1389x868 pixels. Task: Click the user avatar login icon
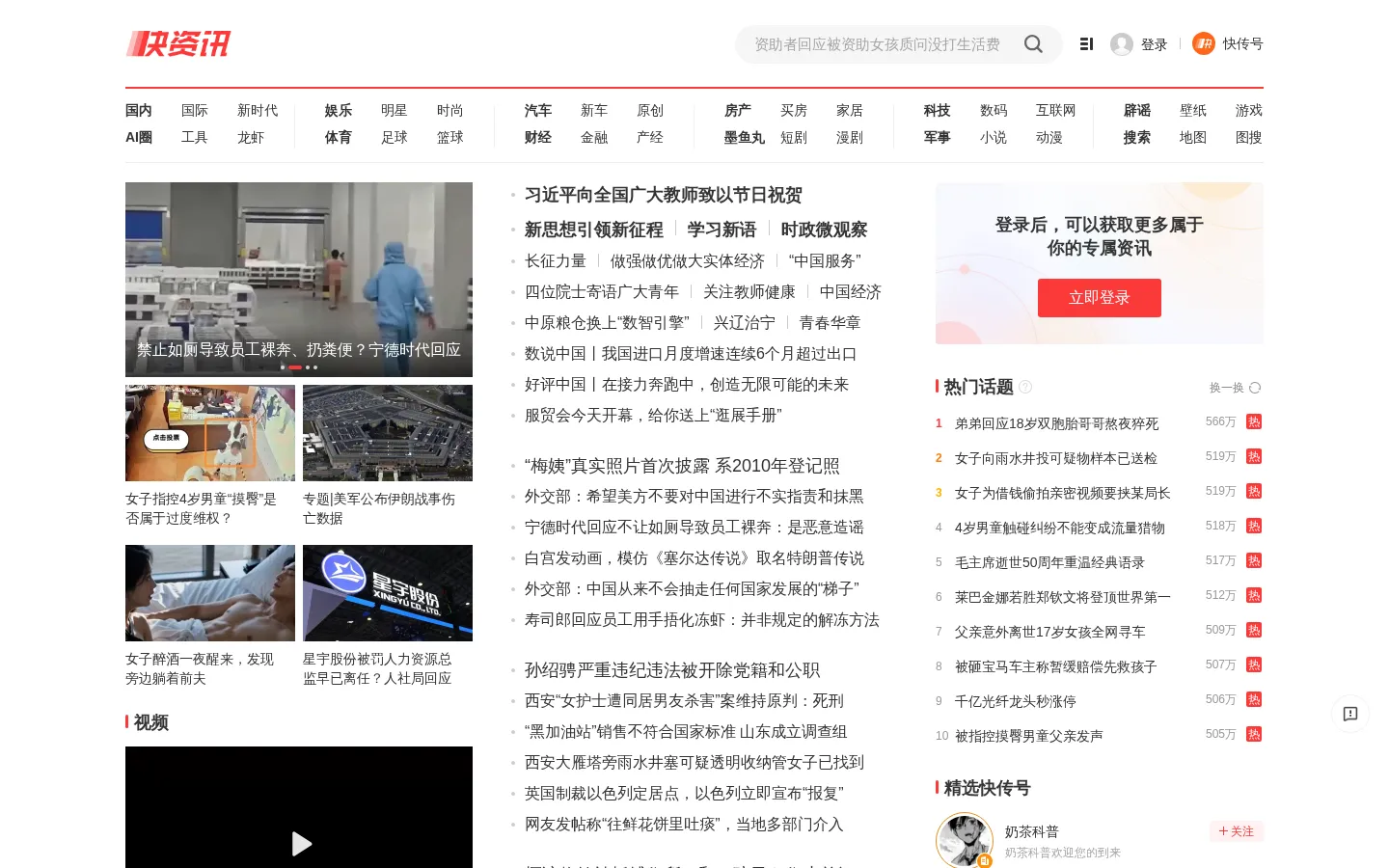pyautogui.click(x=1122, y=44)
